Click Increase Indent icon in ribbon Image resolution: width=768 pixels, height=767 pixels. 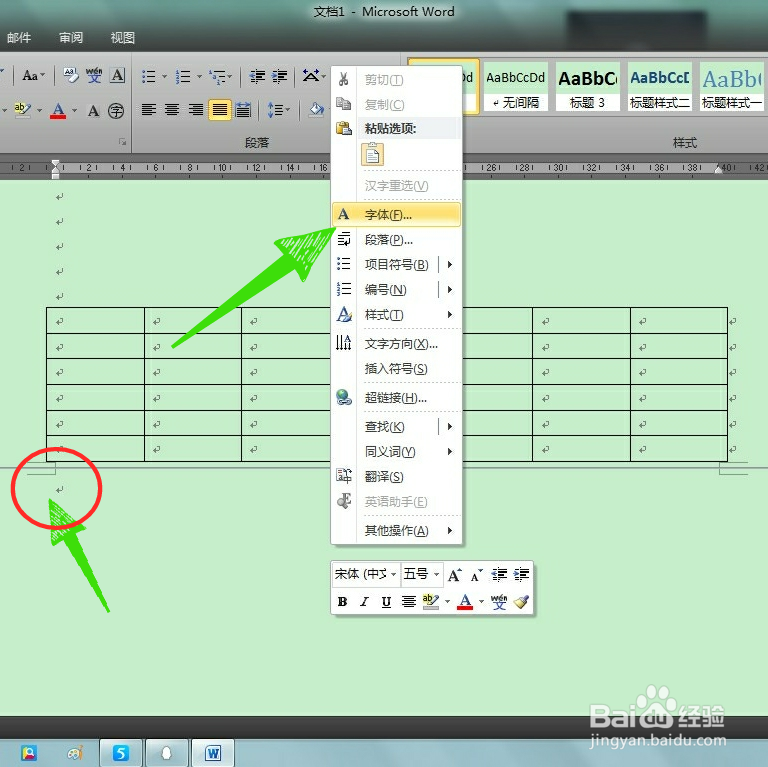point(280,76)
